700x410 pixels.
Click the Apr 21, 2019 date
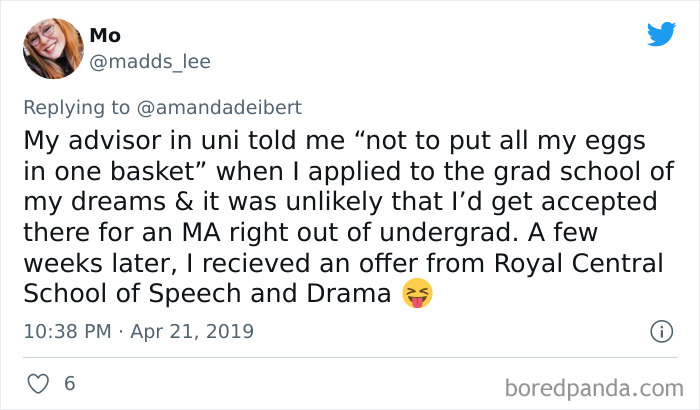(192, 331)
